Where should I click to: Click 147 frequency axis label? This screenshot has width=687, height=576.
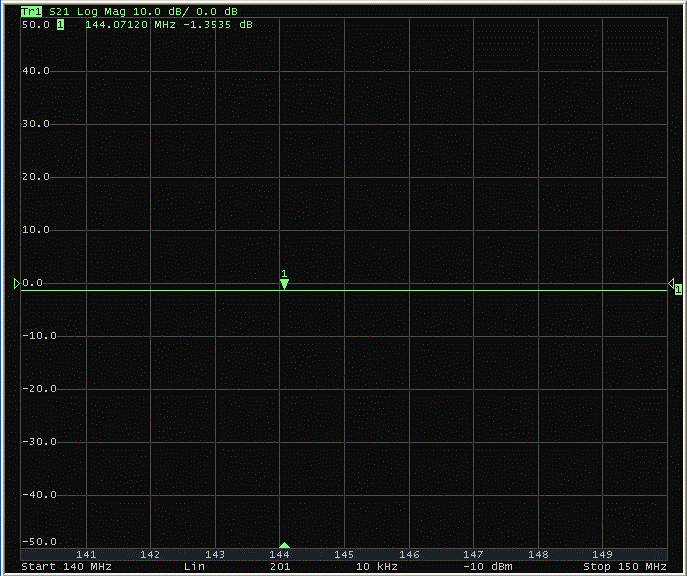point(473,555)
